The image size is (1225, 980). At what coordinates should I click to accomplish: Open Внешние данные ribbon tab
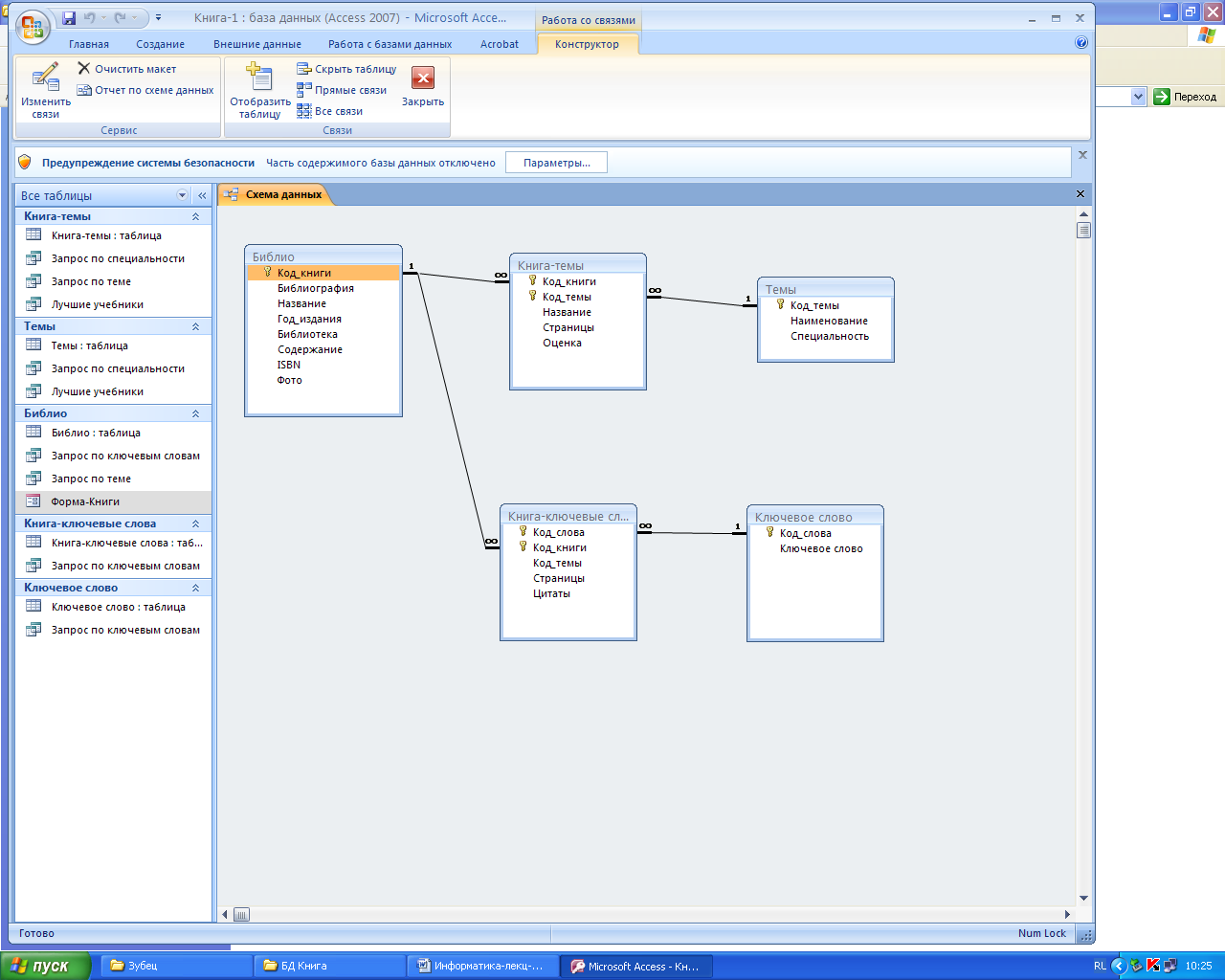(257, 44)
